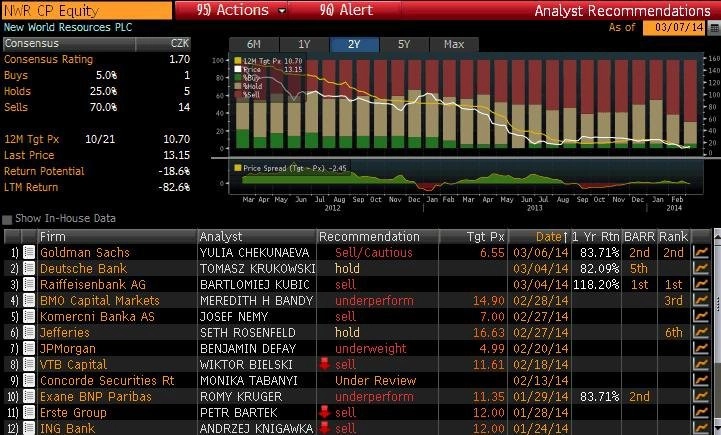Show chart icon for VTB Capital row
The width and height of the screenshot is (721, 435).
[x=701, y=365]
